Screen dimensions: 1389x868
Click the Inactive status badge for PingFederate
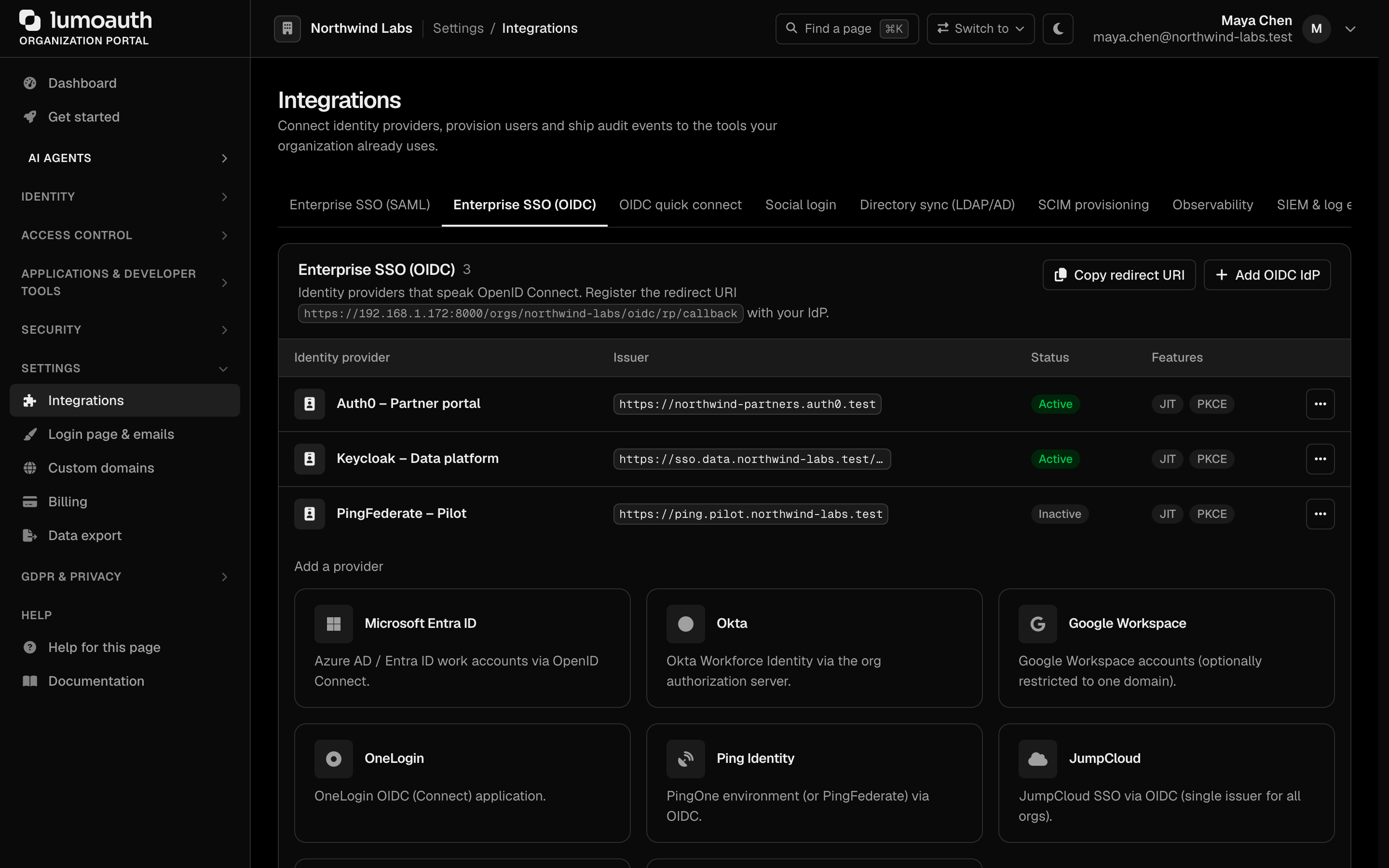click(x=1059, y=514)
